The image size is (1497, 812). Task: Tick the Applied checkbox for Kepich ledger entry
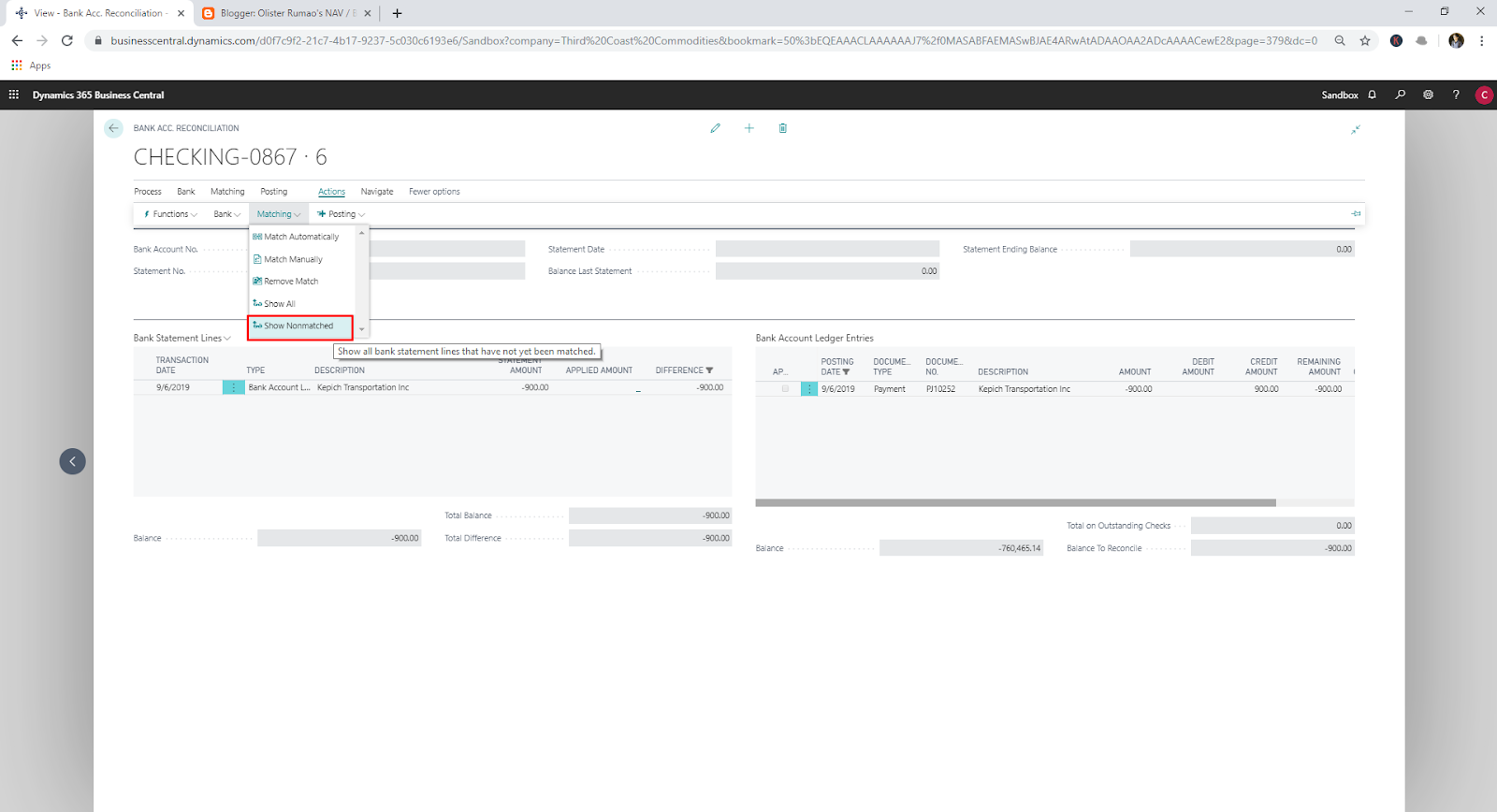(785, 389)
